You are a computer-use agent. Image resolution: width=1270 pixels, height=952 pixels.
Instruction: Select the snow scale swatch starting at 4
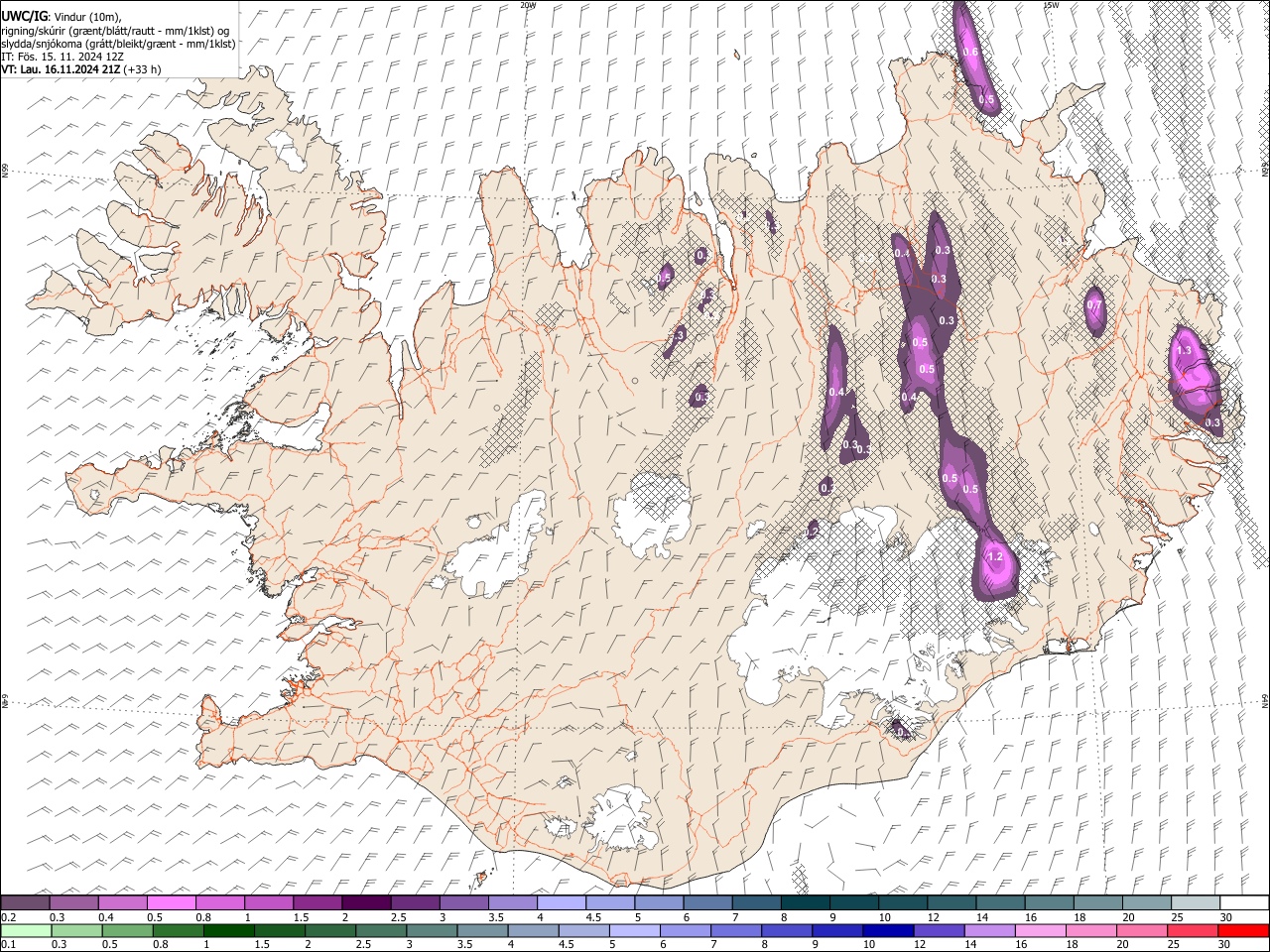562,903
